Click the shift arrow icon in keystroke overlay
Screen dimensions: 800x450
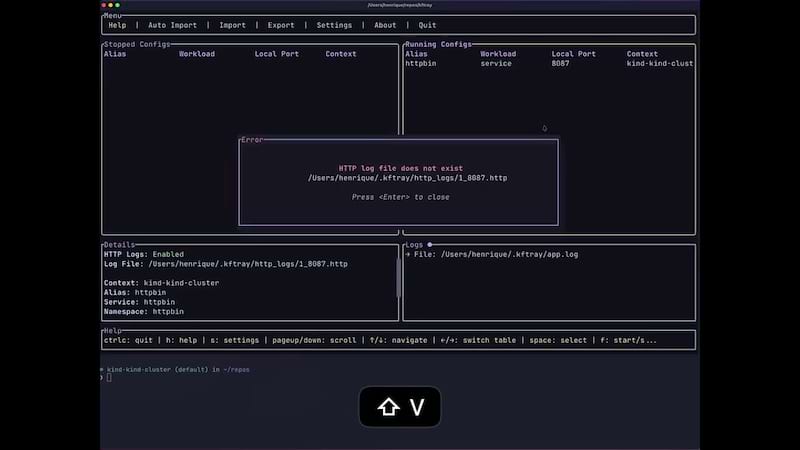387,407
